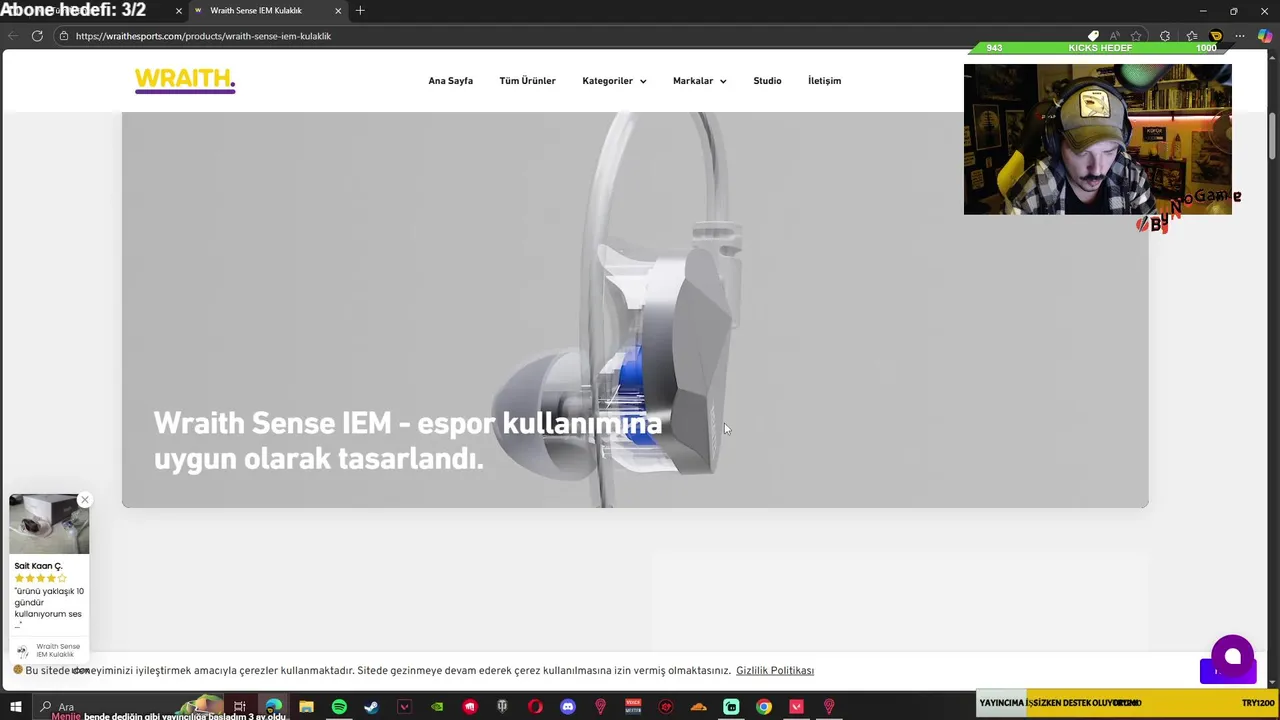Close the Wraith Sense IEM Kulaklık tab
Screen dimensions: 1280x720
pyautogui.click(x=338, y=11)
